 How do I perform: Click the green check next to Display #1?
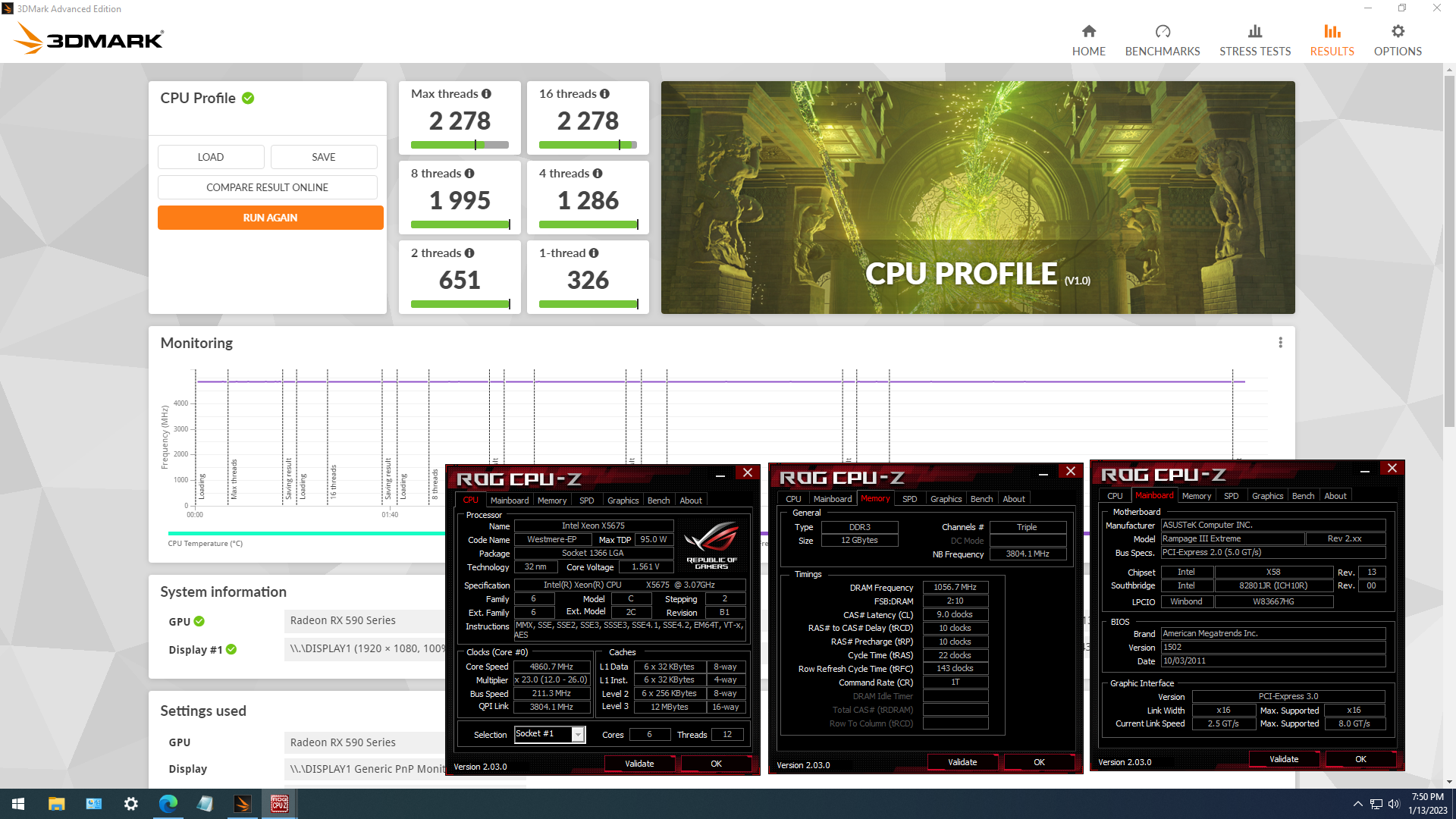[x=231, y=650]
